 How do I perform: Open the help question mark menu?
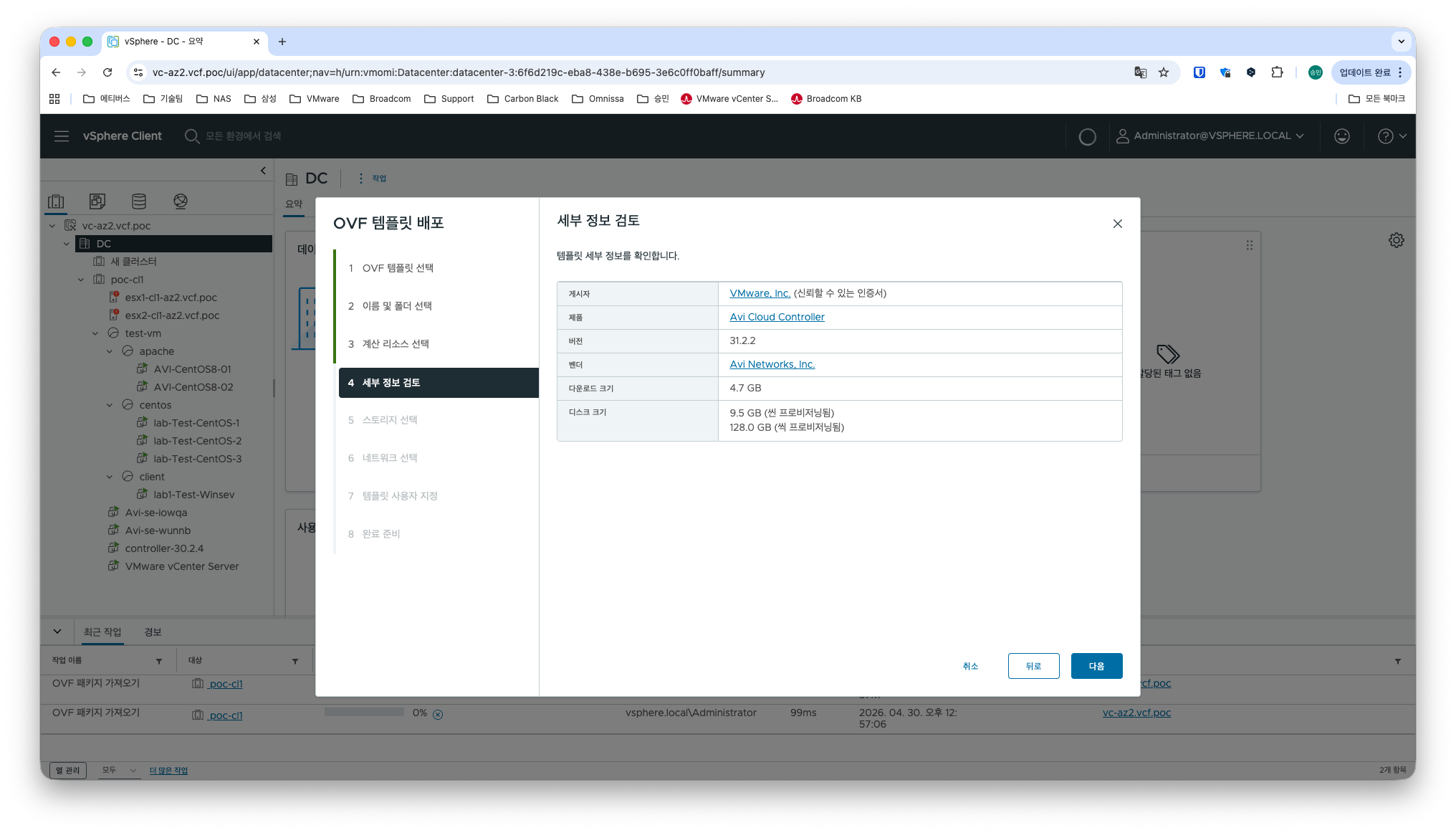1392,136
